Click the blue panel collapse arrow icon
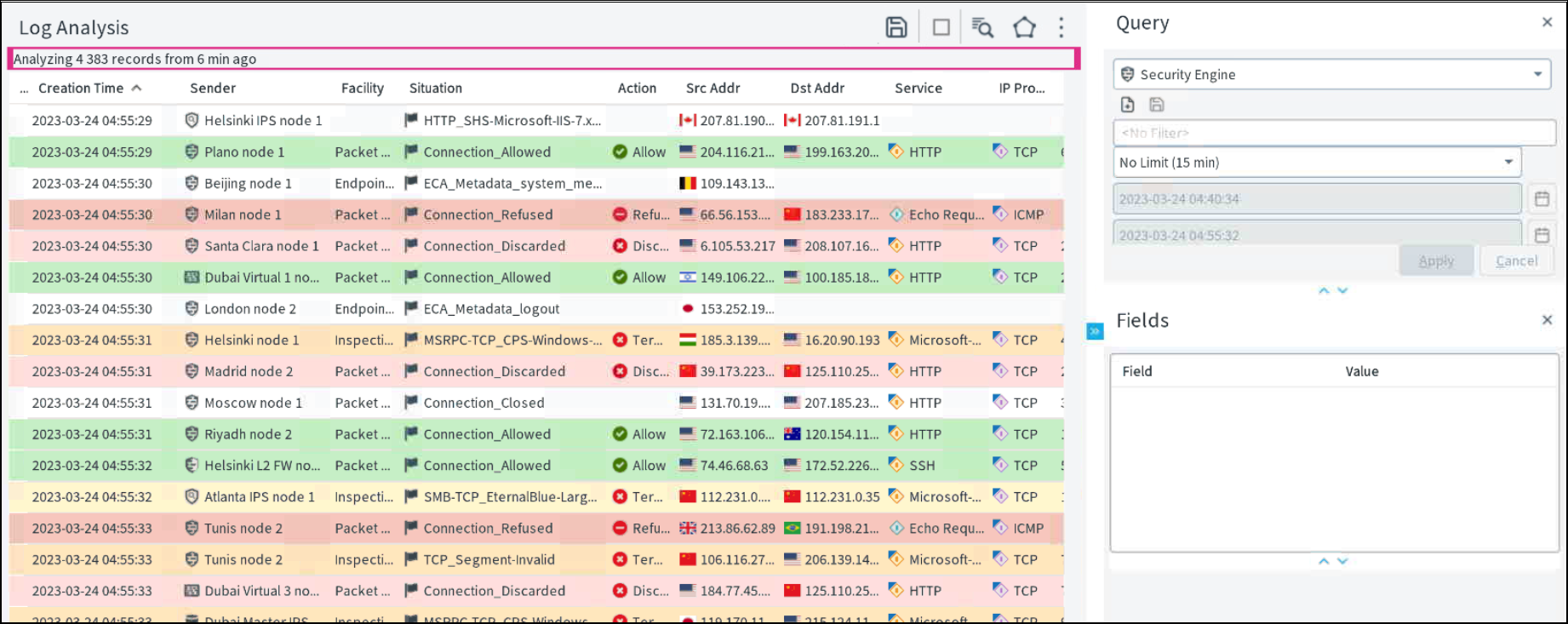 point(1095,331)
